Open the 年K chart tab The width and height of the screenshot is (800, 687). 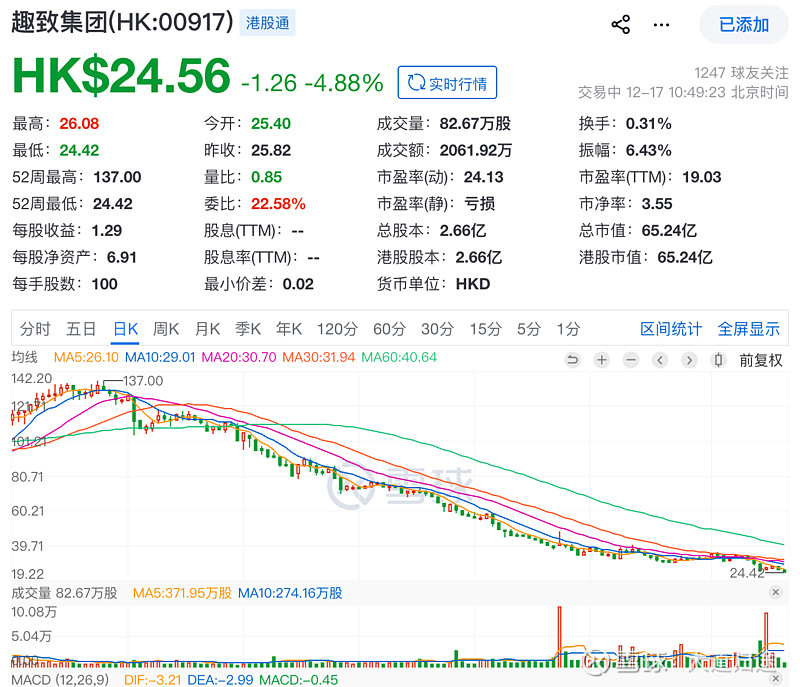[289, 329]
